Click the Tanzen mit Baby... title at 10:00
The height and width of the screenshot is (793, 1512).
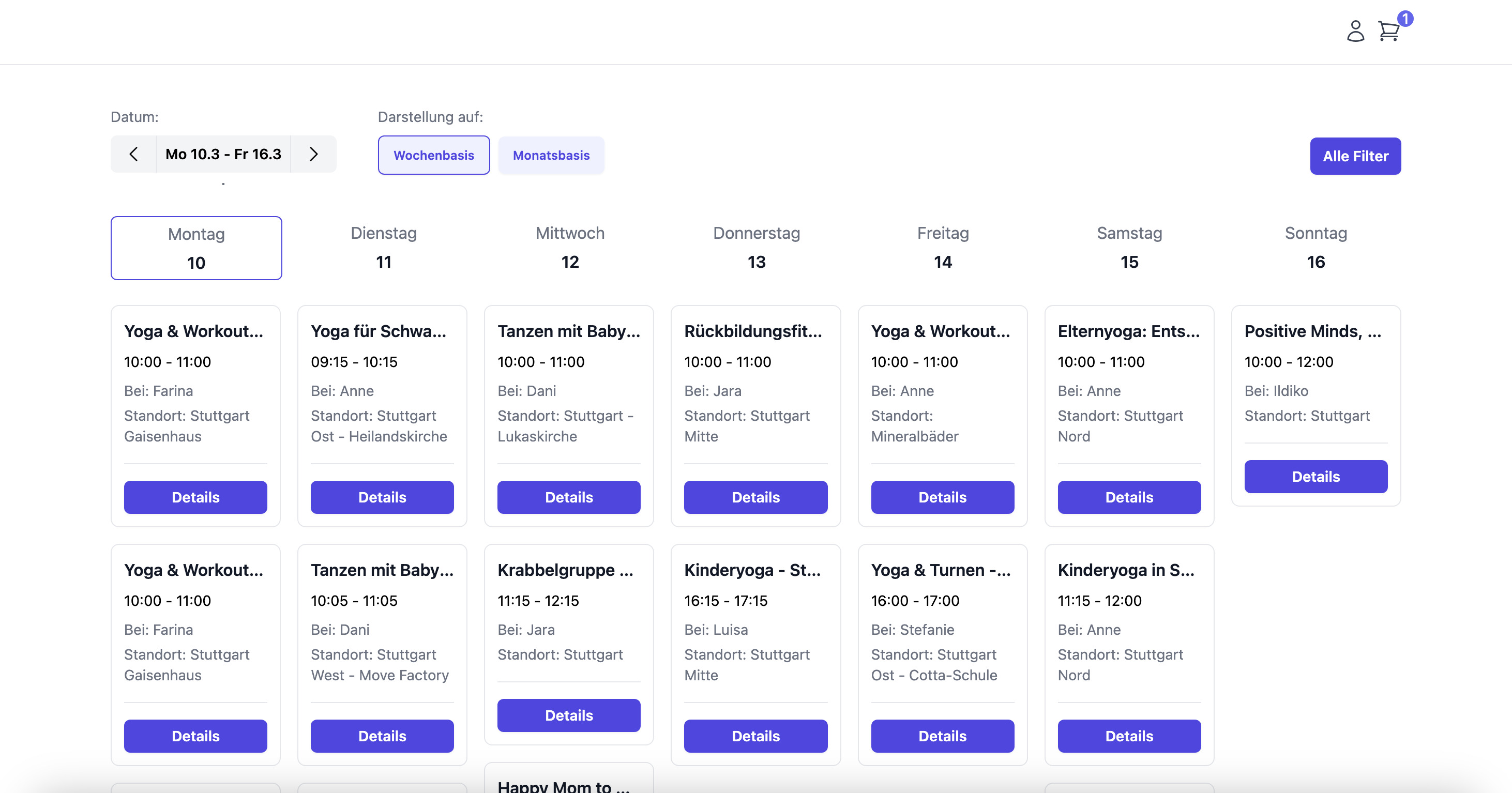pyautogui.click(x=569, y=331)
